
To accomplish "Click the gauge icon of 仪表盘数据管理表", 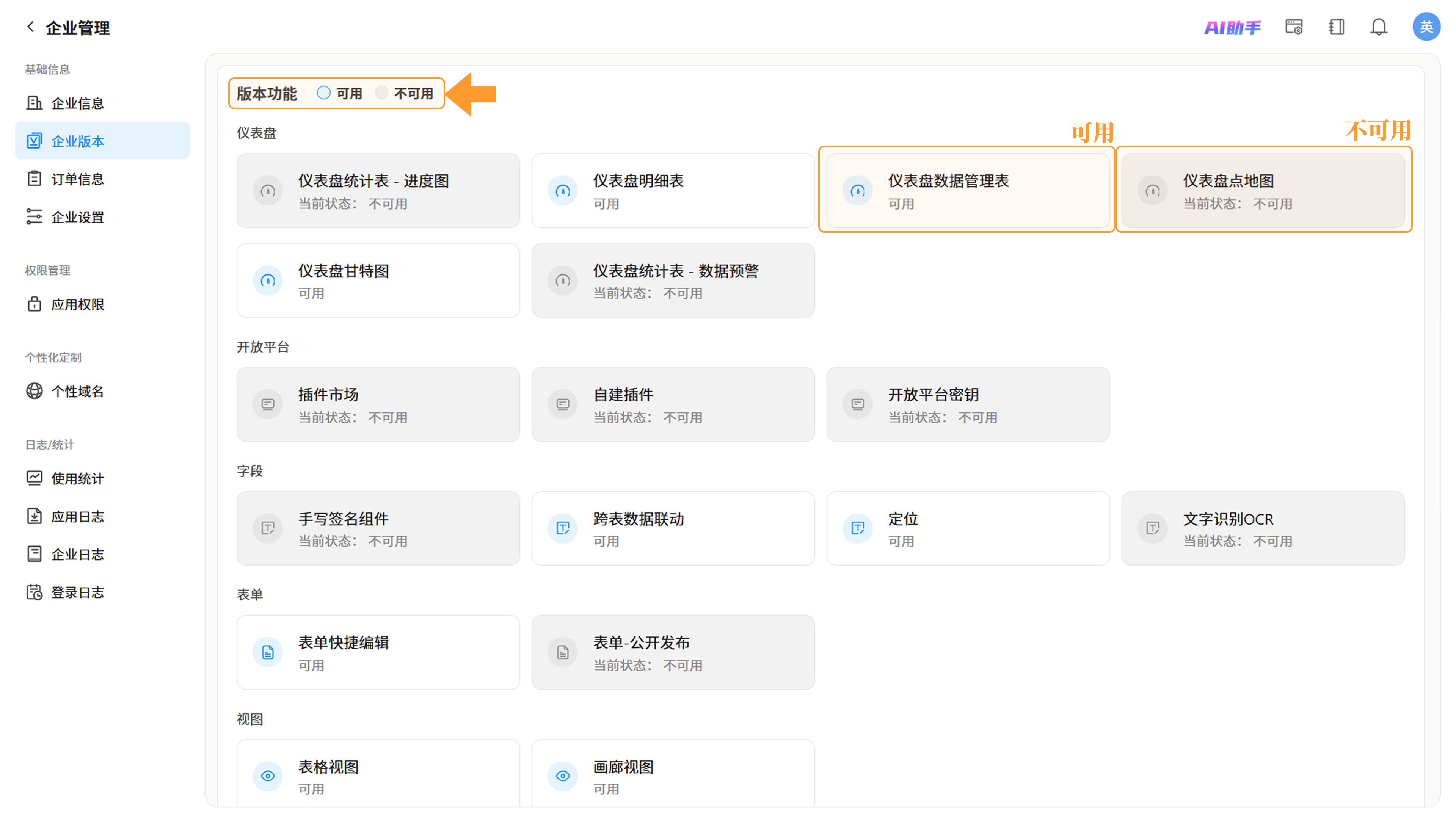I will click(x=858, y=191).
